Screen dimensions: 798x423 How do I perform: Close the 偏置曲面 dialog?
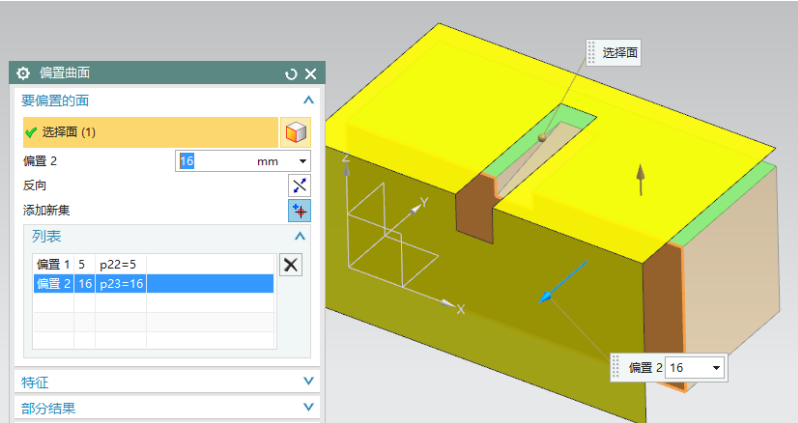(310, 73)
